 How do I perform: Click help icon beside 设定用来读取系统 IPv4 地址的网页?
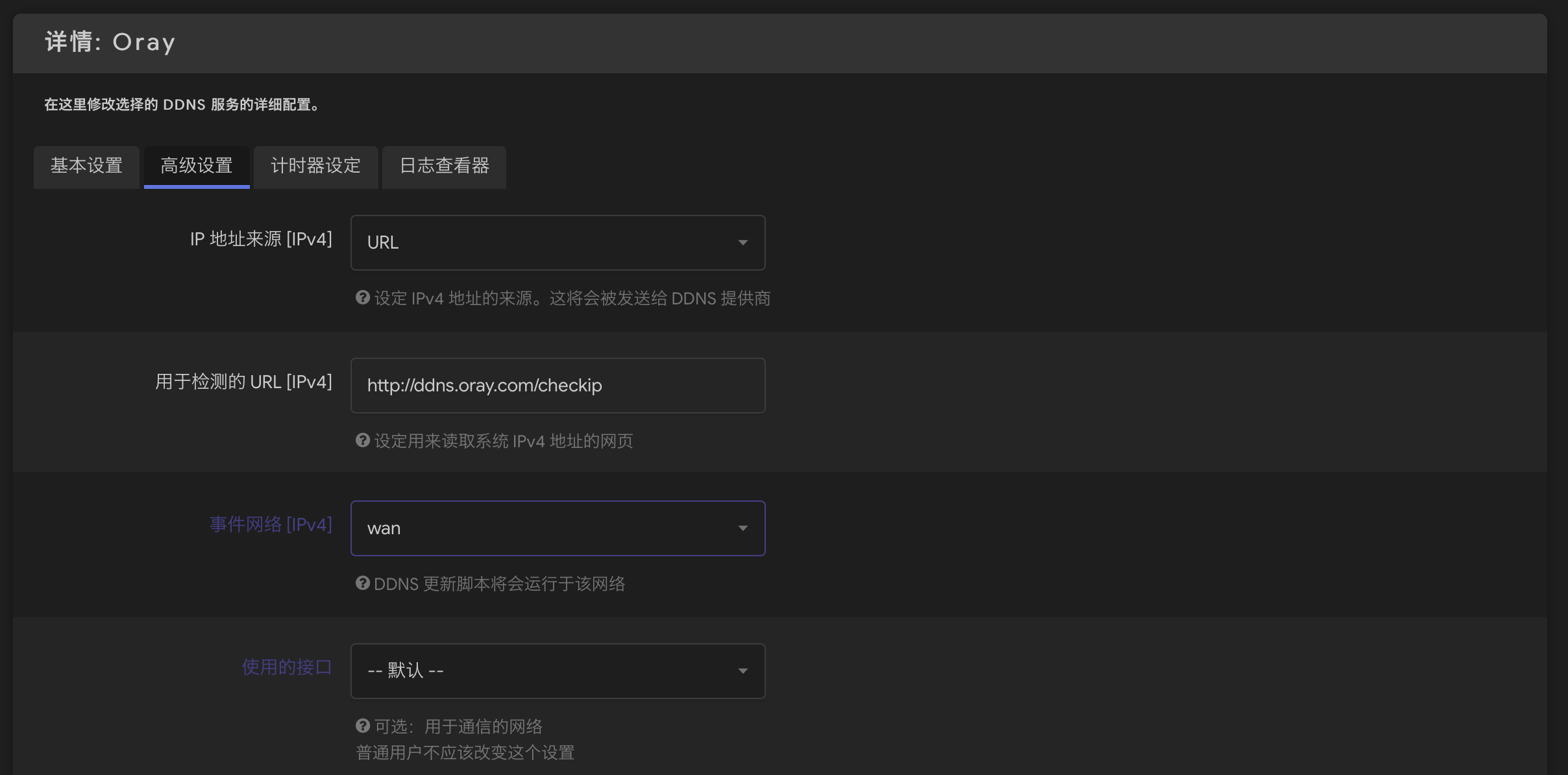click(363, 440)
